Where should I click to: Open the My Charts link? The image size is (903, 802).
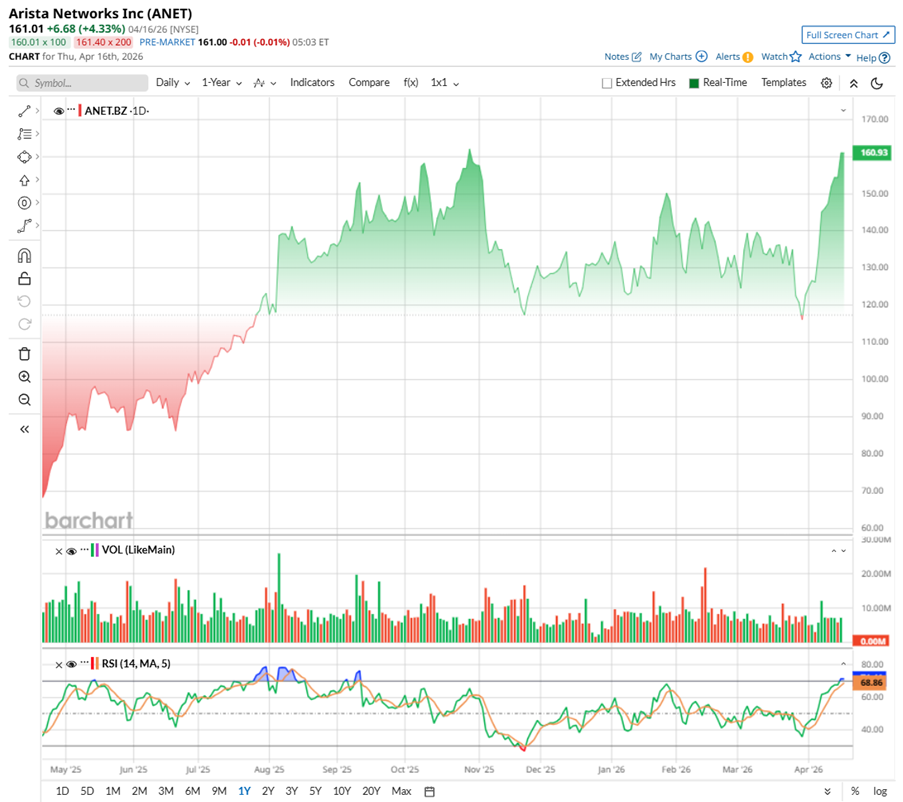click(677, 57)
